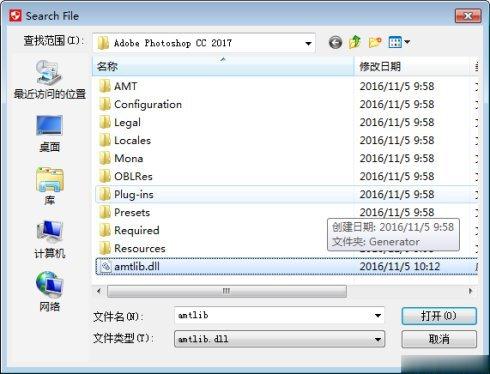
Task: Click the Locales folder icon
Action: pyautogui.click(x=105, y=140)
